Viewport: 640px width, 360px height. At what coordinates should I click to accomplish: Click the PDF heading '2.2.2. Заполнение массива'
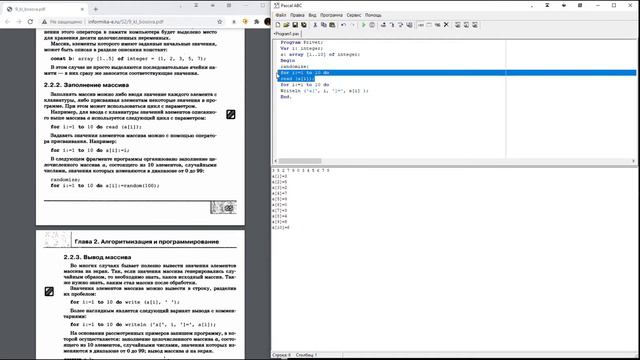[87, 85]
